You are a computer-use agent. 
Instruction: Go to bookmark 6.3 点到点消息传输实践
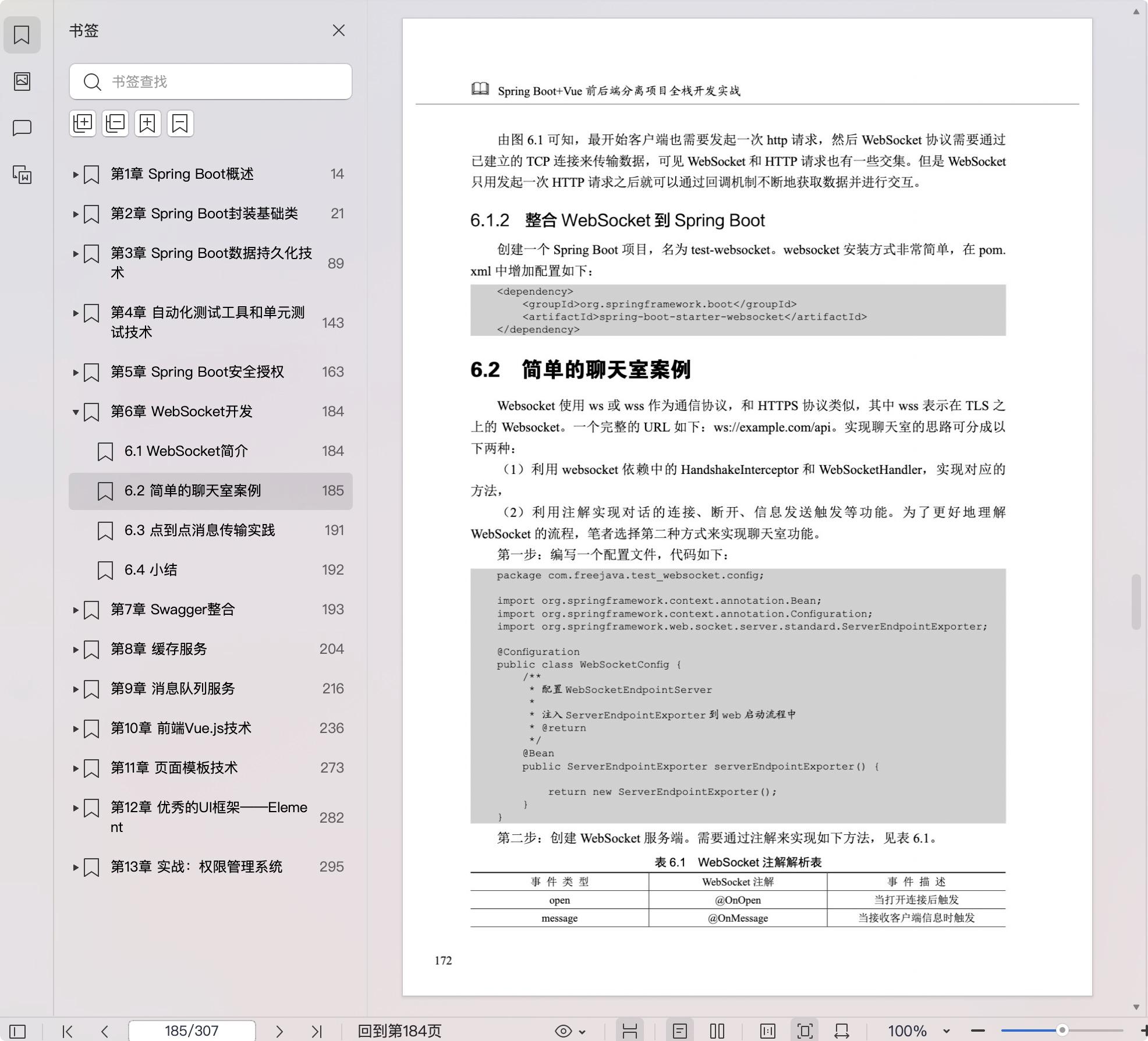[211, 530]
